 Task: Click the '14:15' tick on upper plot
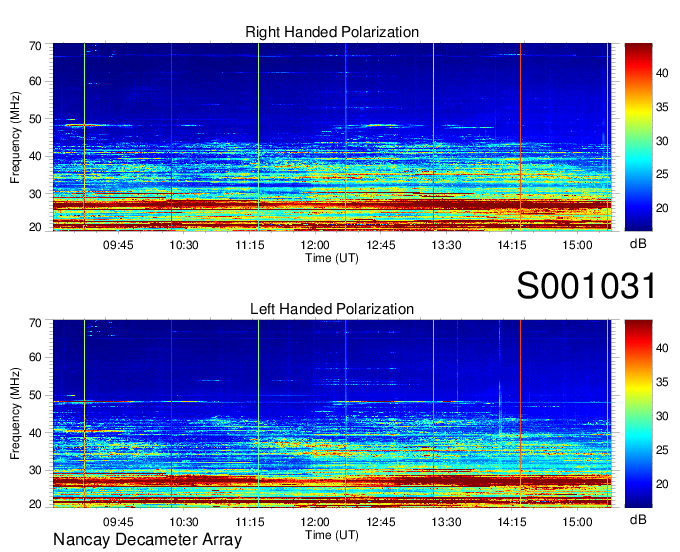512,245
